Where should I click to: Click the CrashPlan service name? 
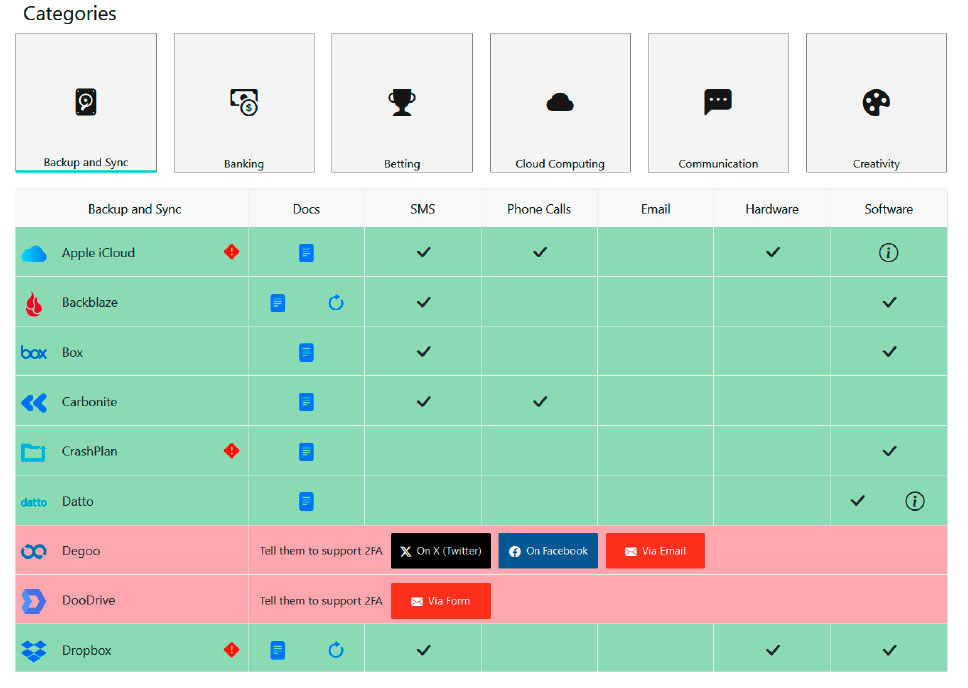(x=90, y=451)
